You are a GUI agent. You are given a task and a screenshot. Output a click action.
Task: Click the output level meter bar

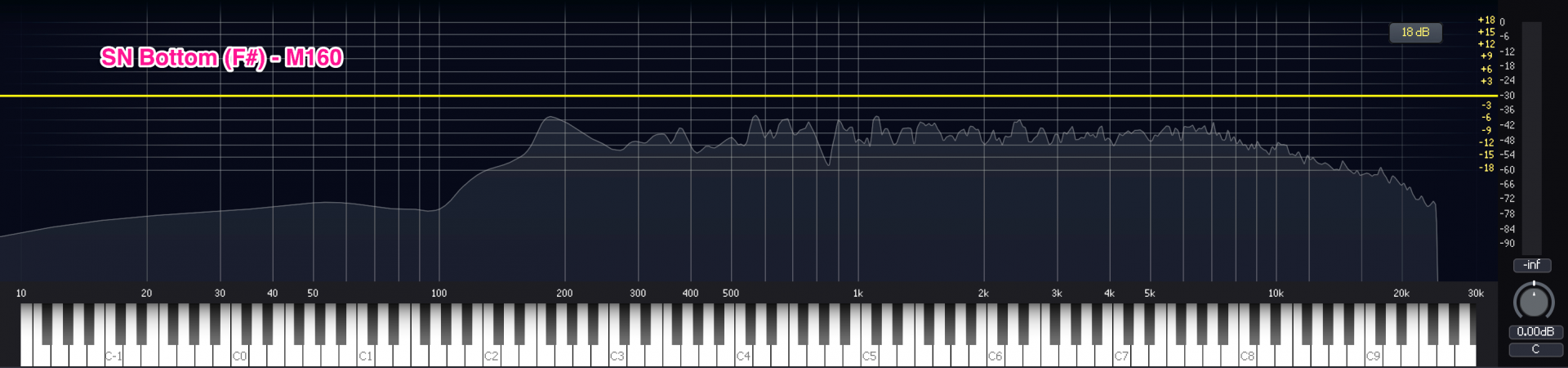pyautogui.click(x=1531, y=137)
